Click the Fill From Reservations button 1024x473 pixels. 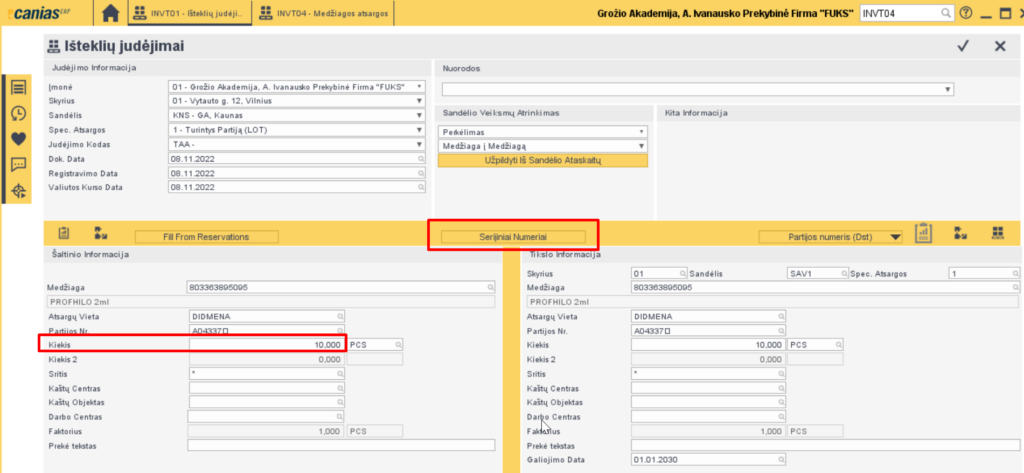[220, 237]
